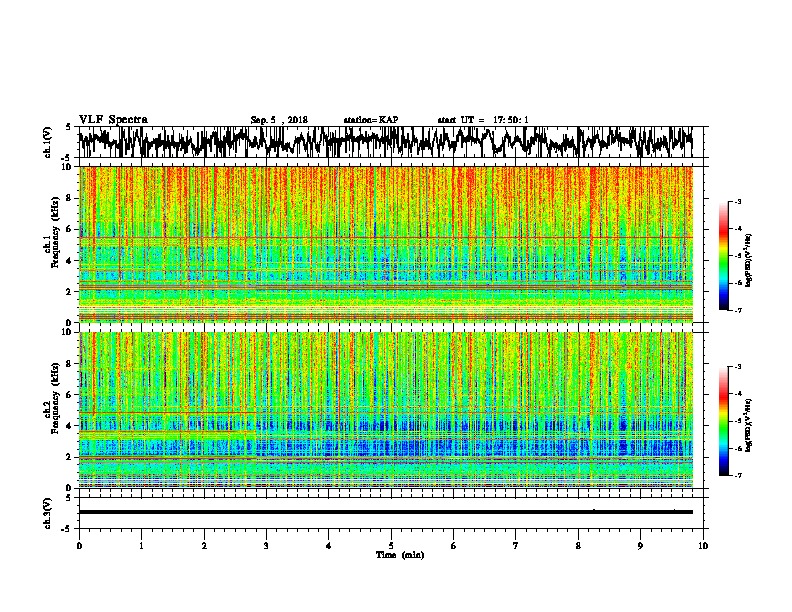Click the ch.2 colorbar's "-7" tick label

[x=737, y=475]
